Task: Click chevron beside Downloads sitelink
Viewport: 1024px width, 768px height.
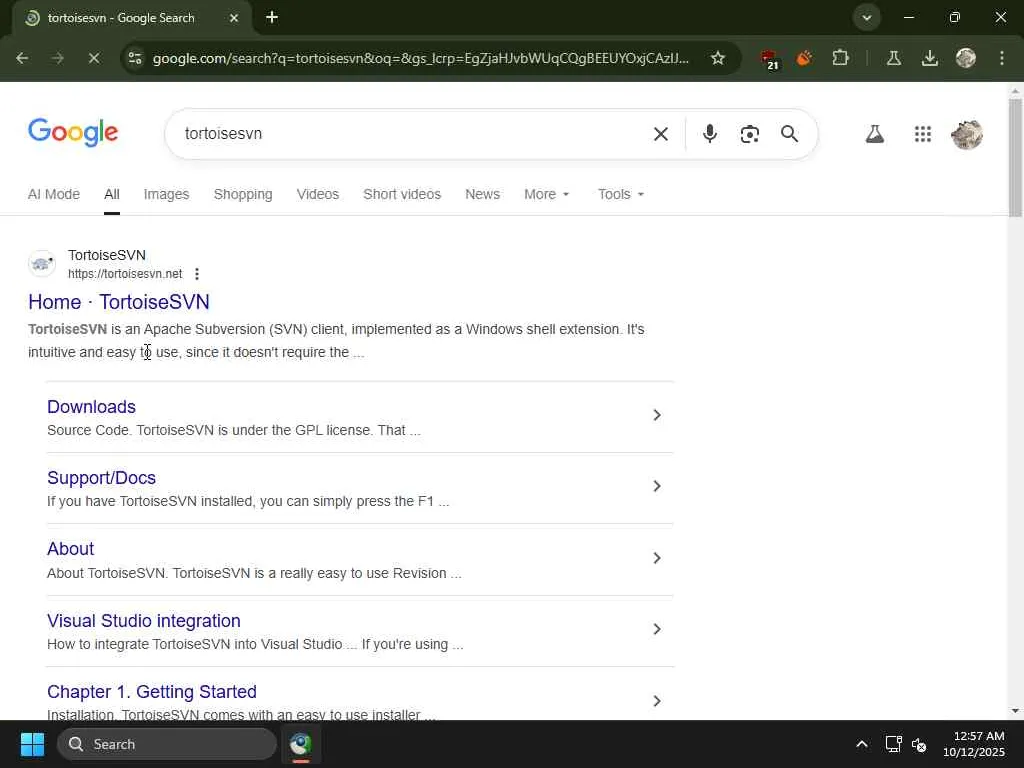Action: [x=657, y=415]
